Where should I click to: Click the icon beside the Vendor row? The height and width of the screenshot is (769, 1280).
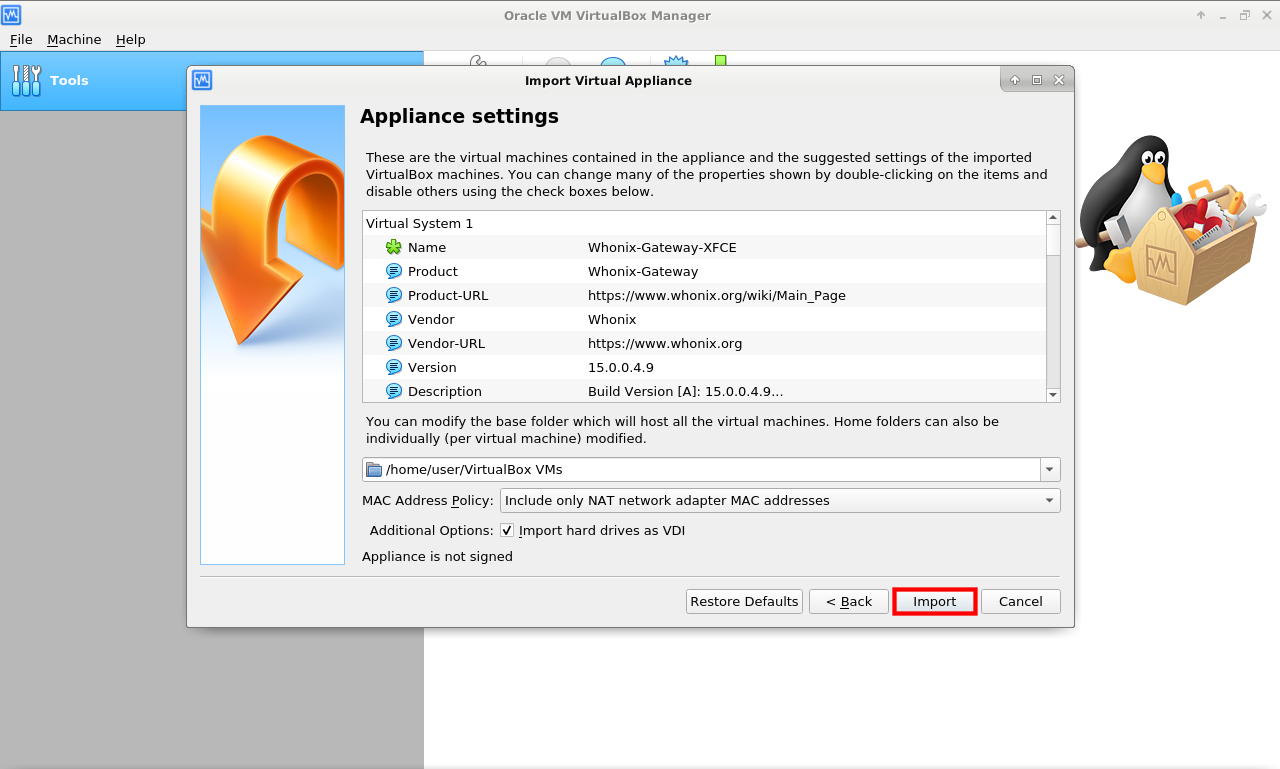tap(393, 319)
